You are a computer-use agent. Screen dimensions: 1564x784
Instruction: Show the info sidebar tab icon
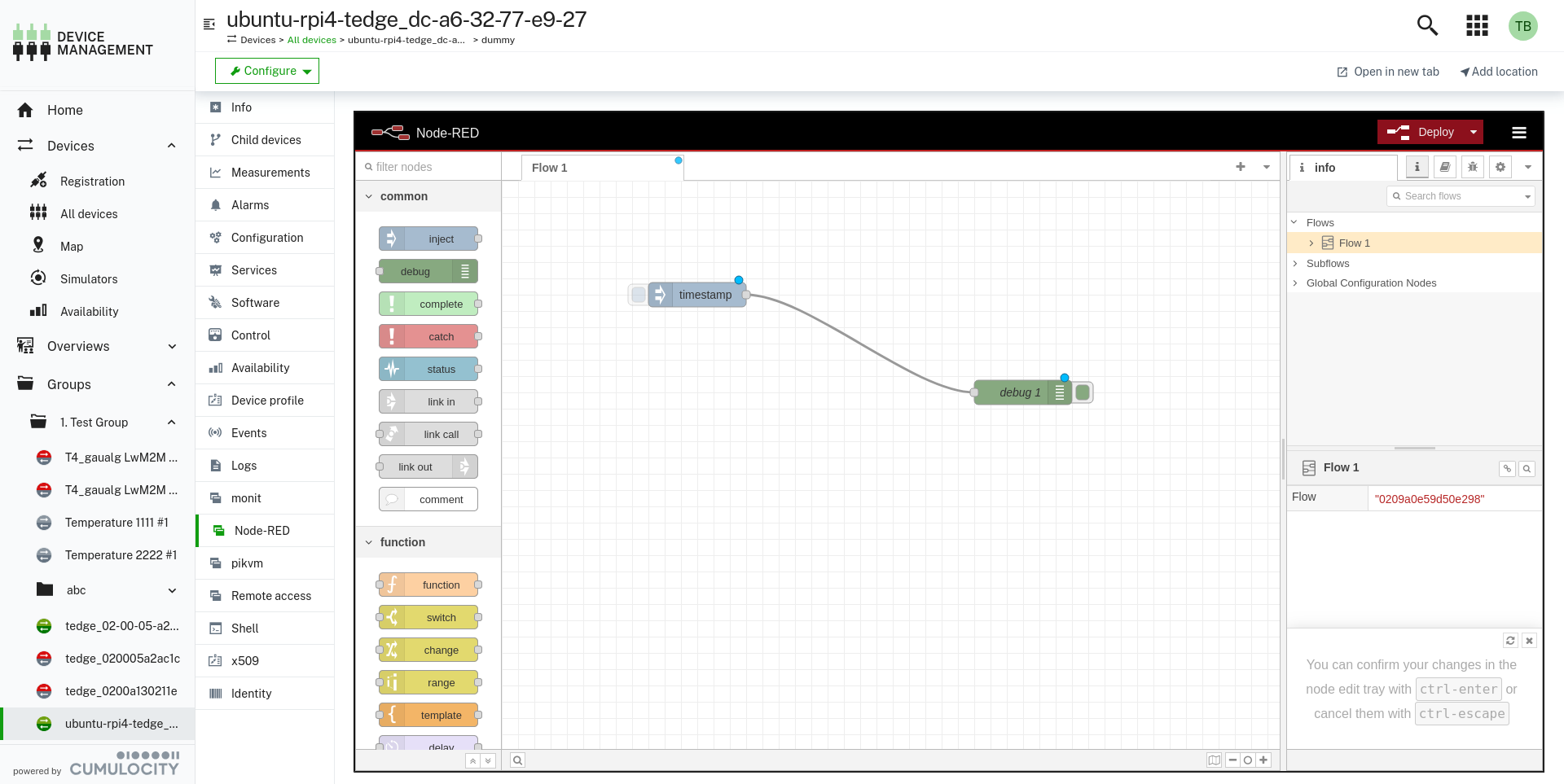point(1417,167)
